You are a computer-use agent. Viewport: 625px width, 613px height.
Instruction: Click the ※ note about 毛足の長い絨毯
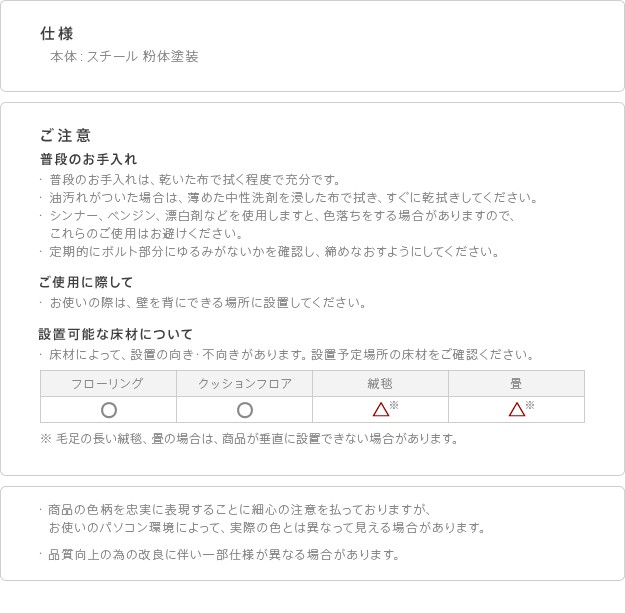click(x=250, y=439)
